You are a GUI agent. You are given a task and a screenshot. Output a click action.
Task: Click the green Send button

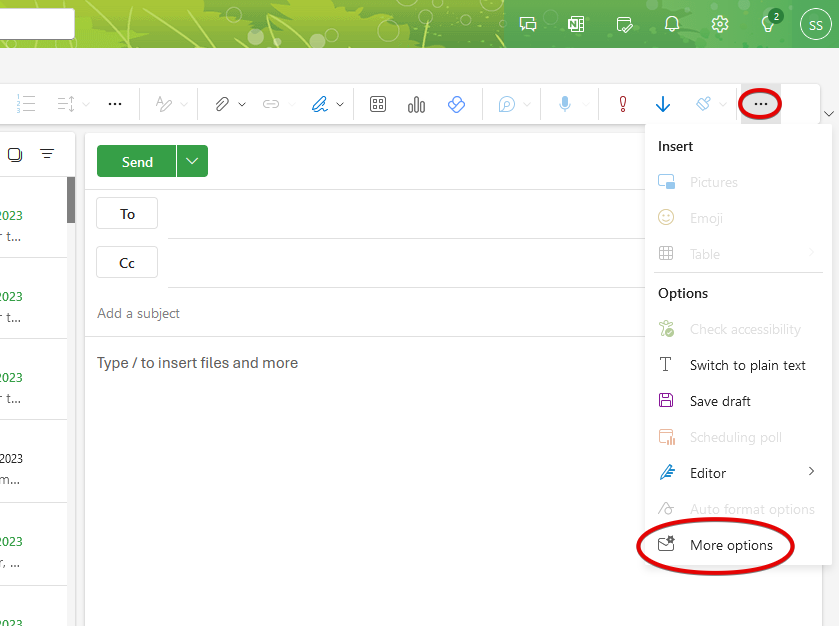pyautogui.click(x=137, y=161)
